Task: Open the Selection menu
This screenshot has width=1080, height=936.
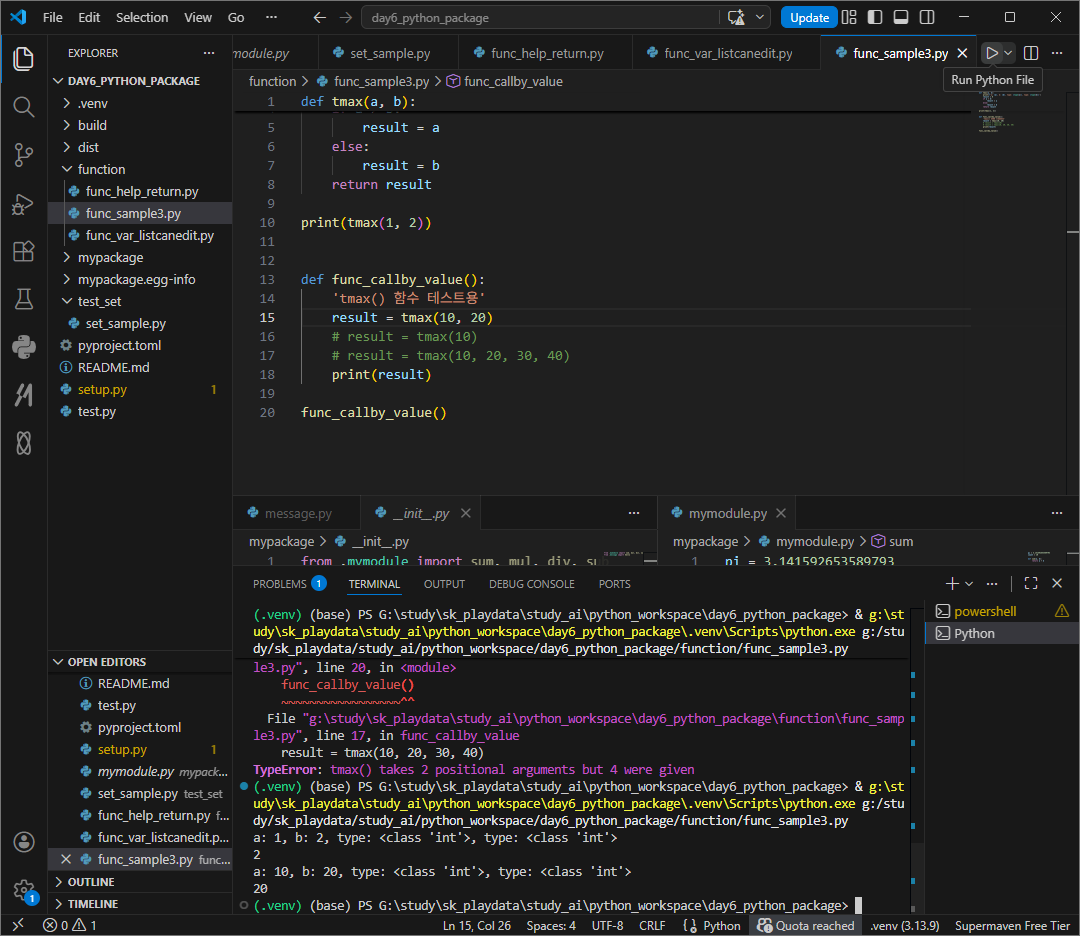Action: click(142, 17)
